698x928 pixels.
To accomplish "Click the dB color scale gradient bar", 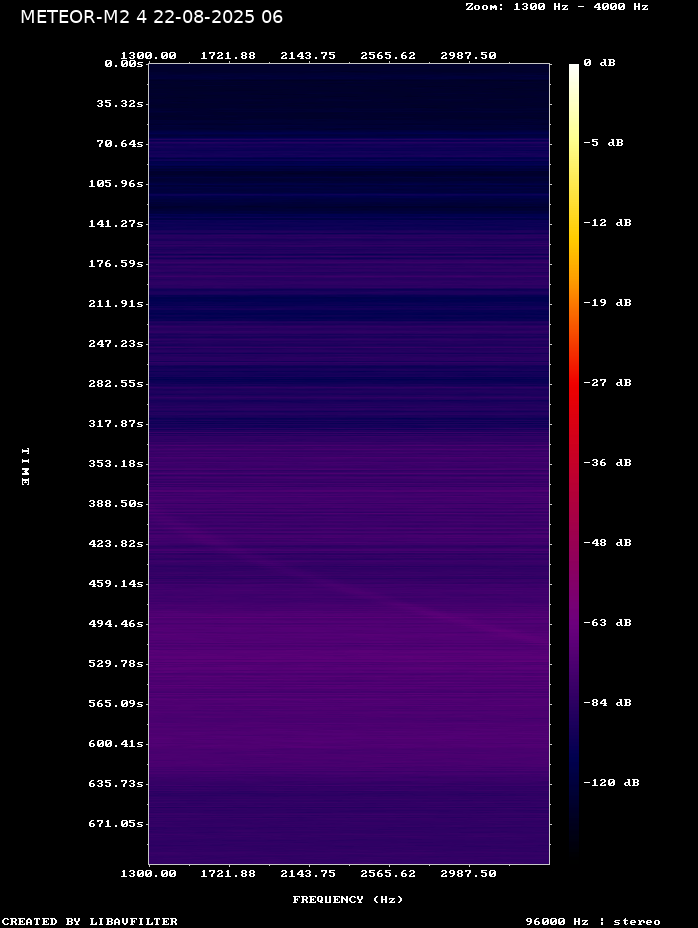I will 574,463.
